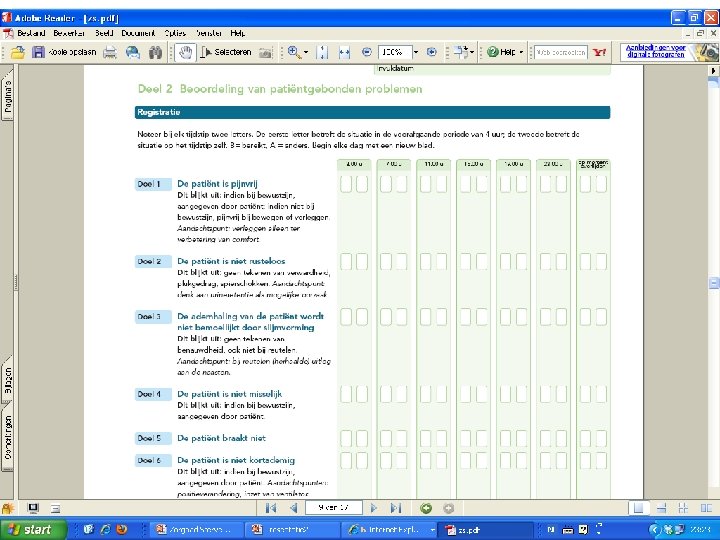Viewport: 720px width, 540px height.
Task: Open the Opmerkingen side panel tab
Action: click(7, 438)
